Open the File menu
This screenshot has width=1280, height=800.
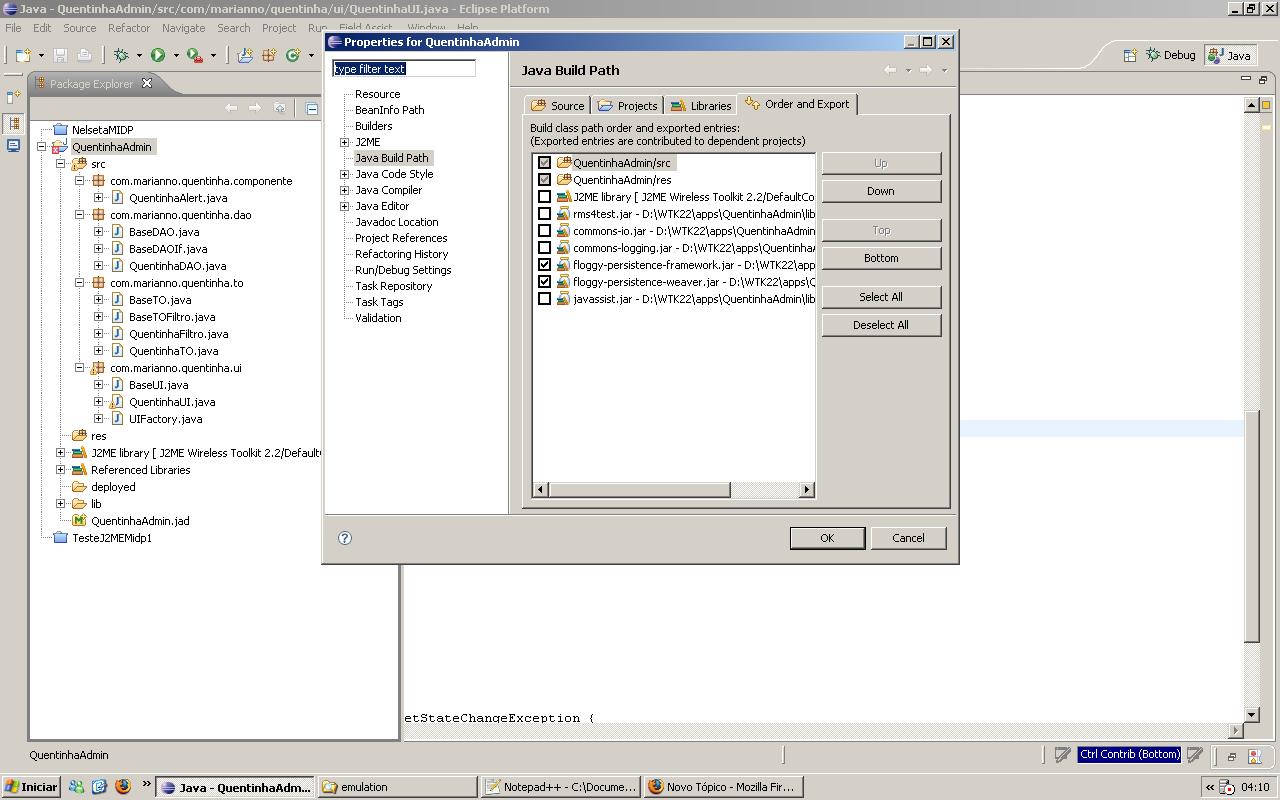[13, 28]
